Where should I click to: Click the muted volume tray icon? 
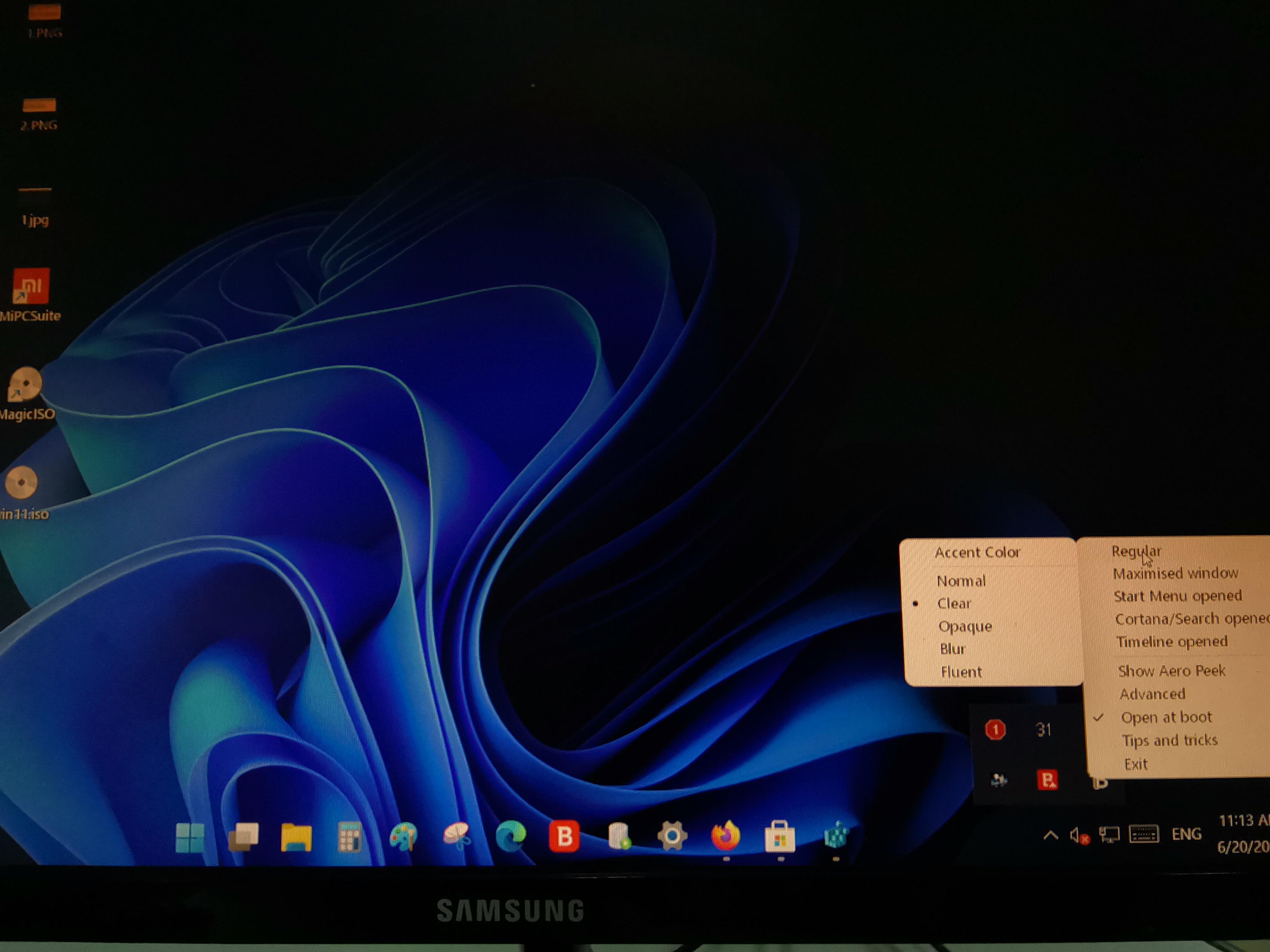(1078, 835)
